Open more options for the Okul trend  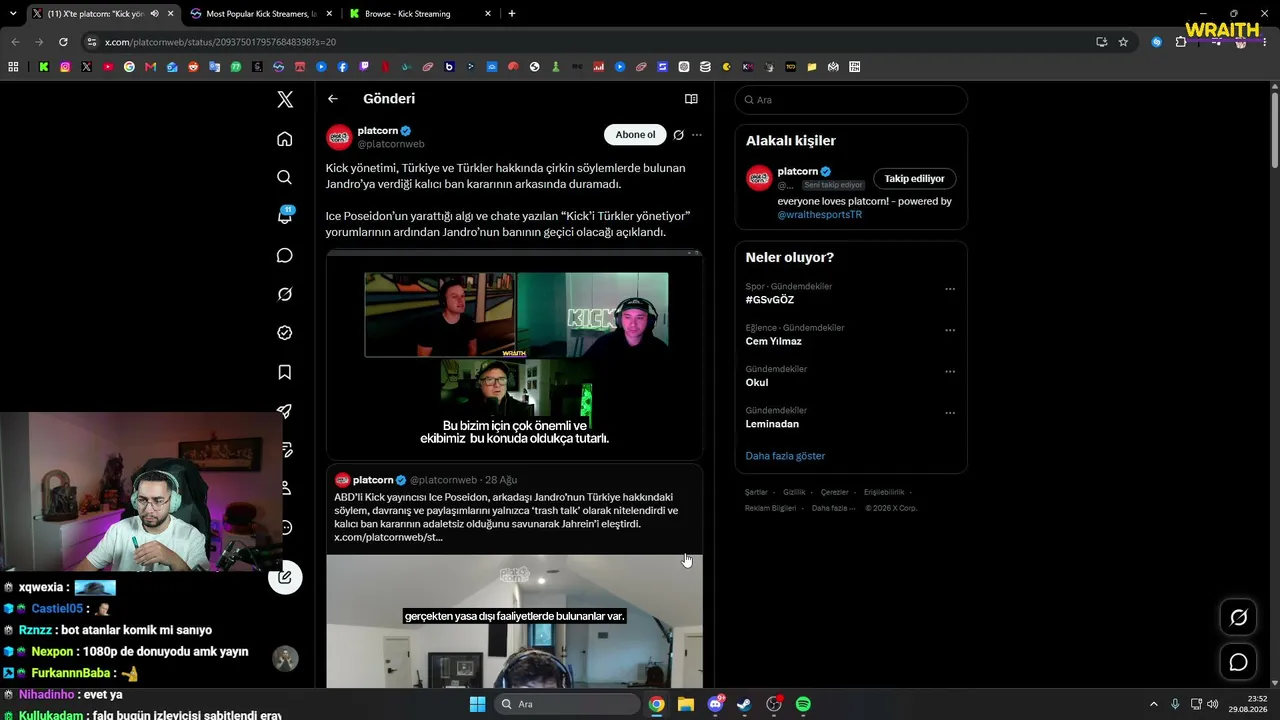950,371
